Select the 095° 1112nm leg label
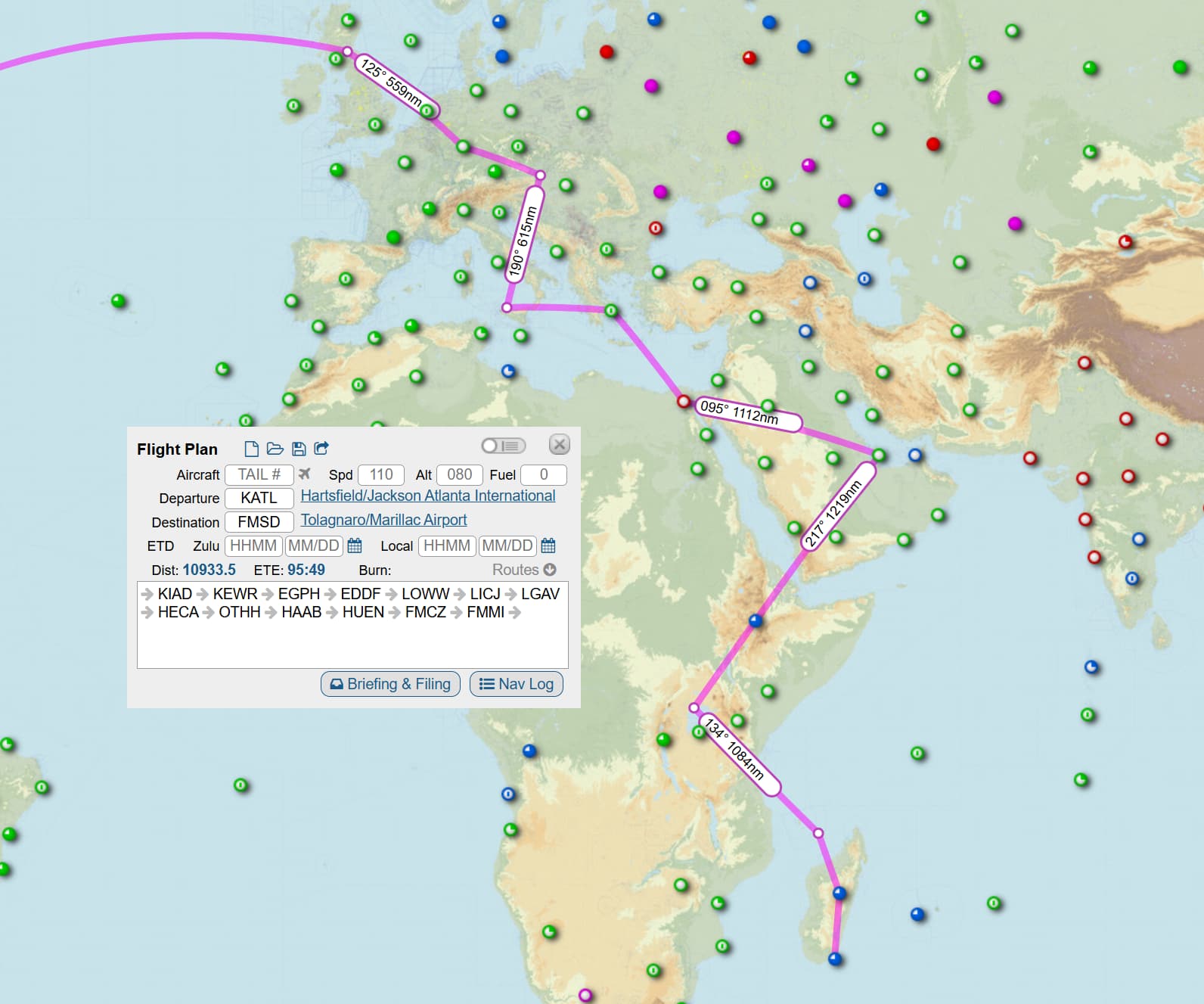 tap(740, 412)
